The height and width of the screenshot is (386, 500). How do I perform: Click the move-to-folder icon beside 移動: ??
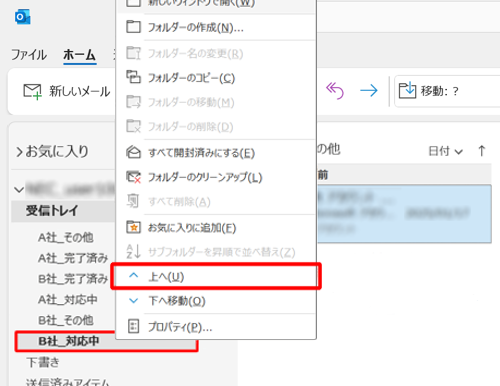point(407,90)
